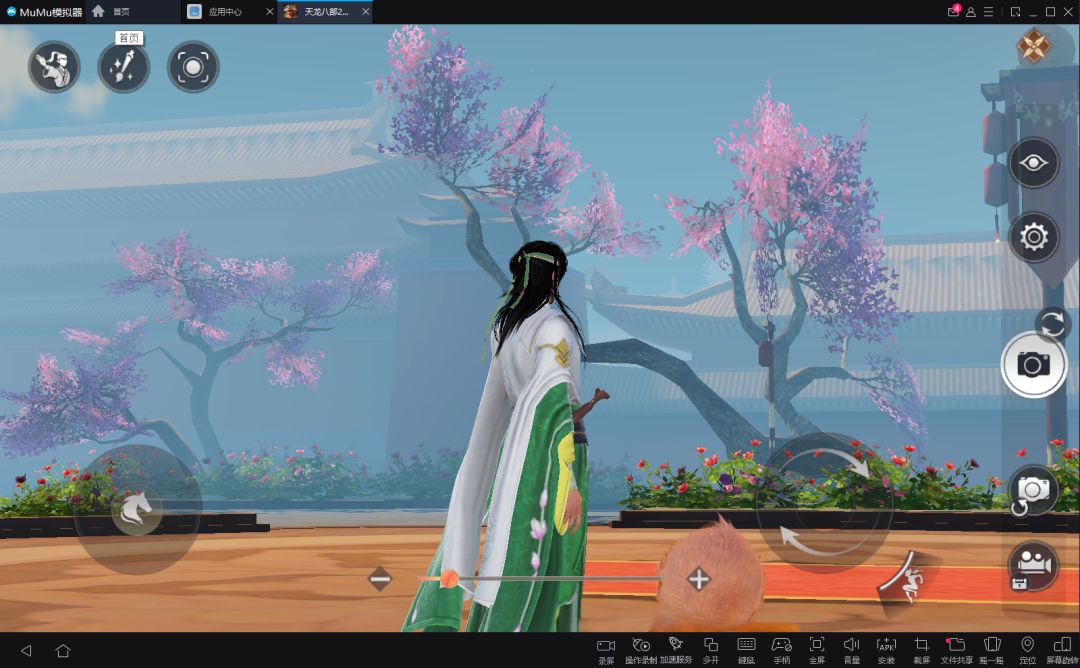
Task: Close the 应用中心 tab
Action: click(x=270, y=12)
